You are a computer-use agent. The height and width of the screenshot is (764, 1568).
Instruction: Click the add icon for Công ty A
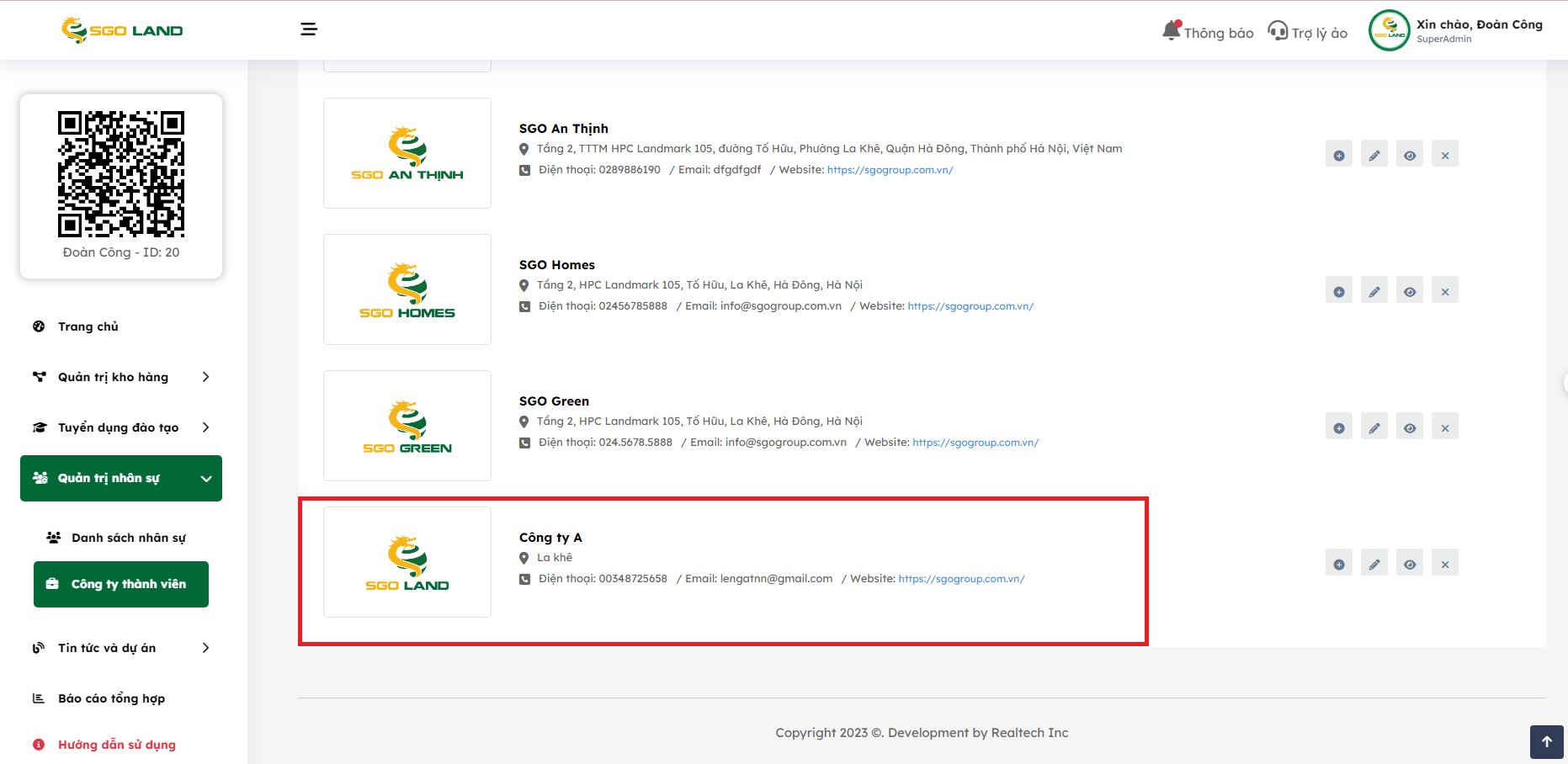pyautogui.click(x=1338, y=564)
